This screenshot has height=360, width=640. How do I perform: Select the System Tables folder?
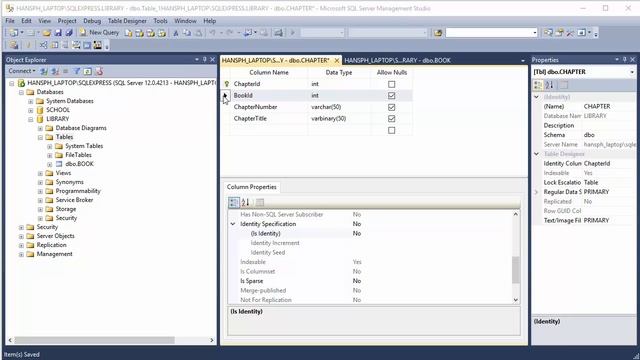(x=84, y=146)
